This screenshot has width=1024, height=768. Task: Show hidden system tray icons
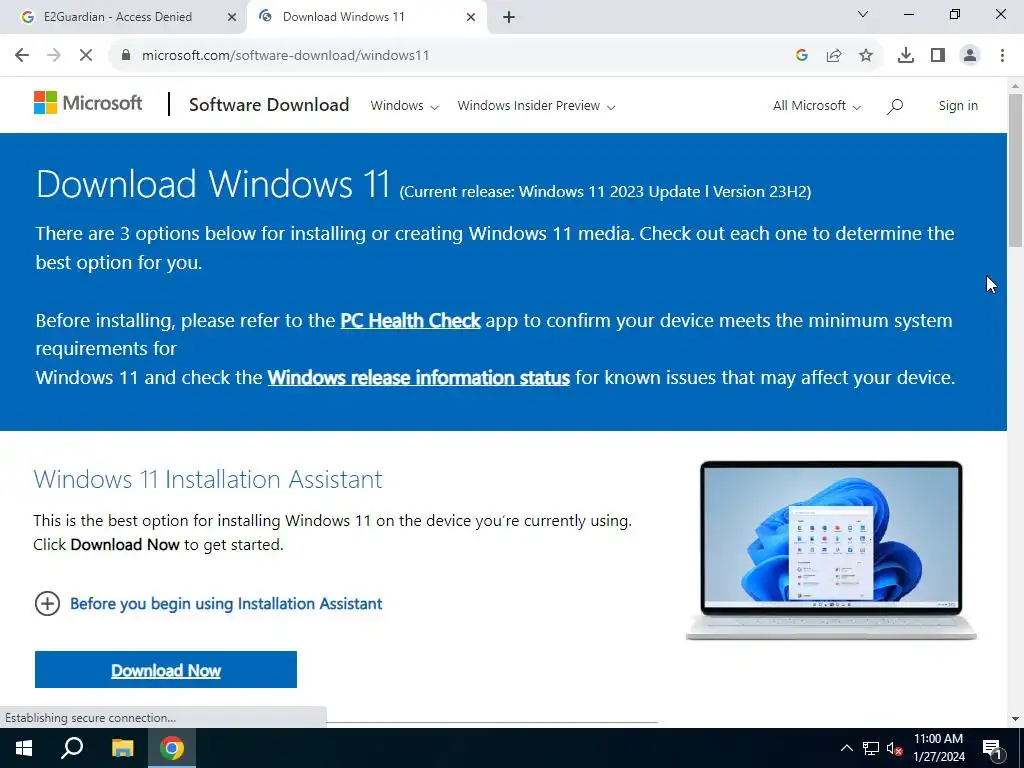click(x=846, y=748)
